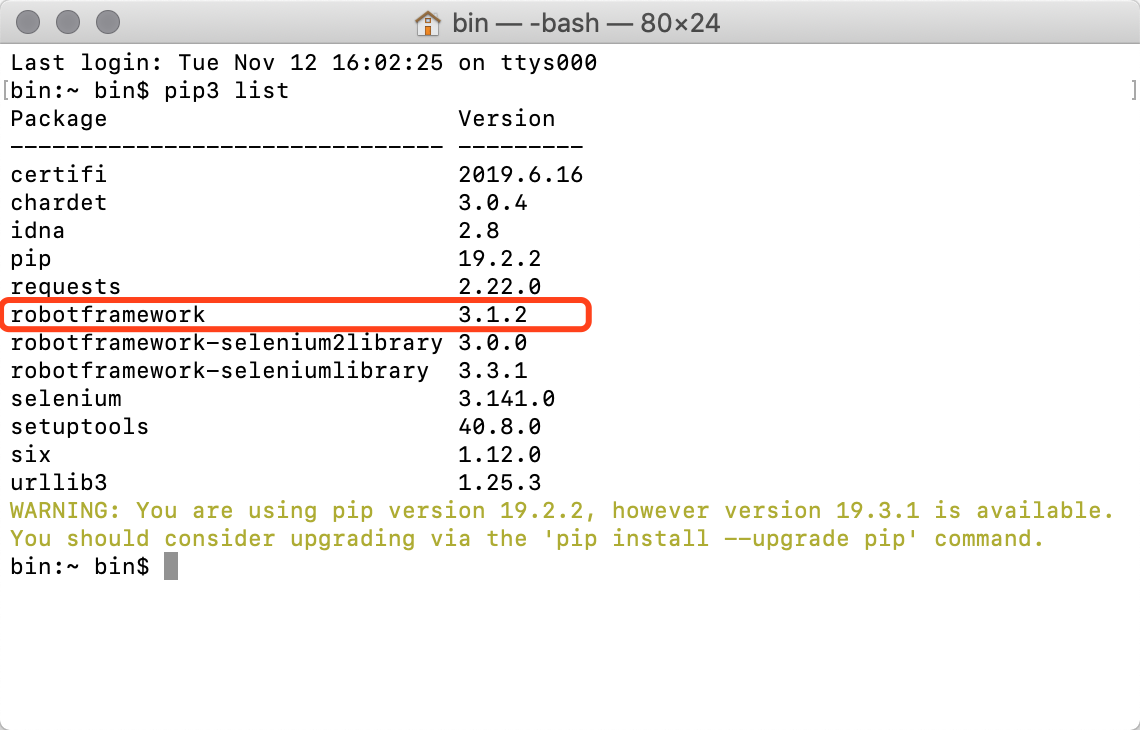
Task: Maximize the Terminal window with the third button
Action: pos(107,22)
